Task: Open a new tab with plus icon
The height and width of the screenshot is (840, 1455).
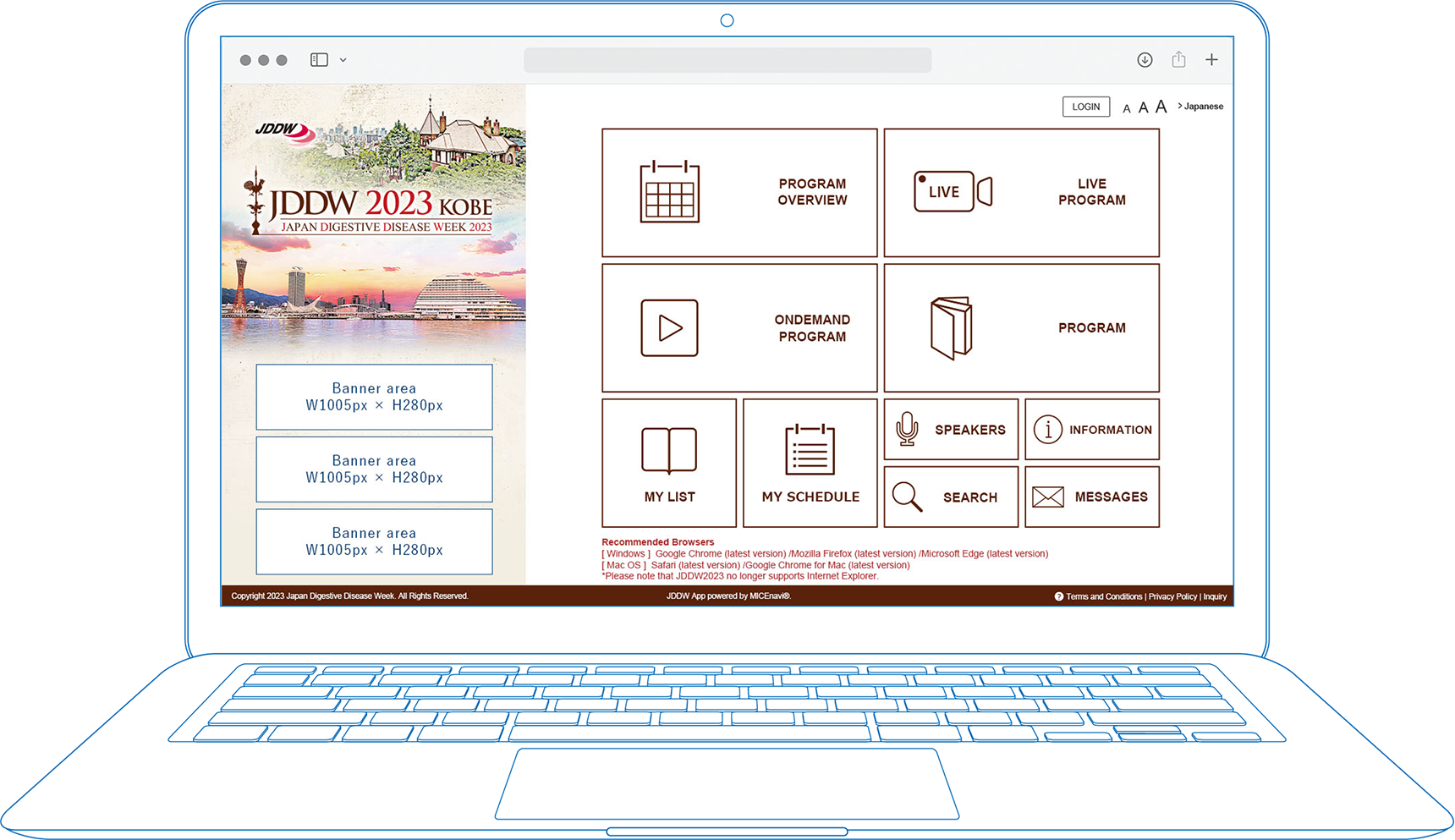Action: [1211, 59]
